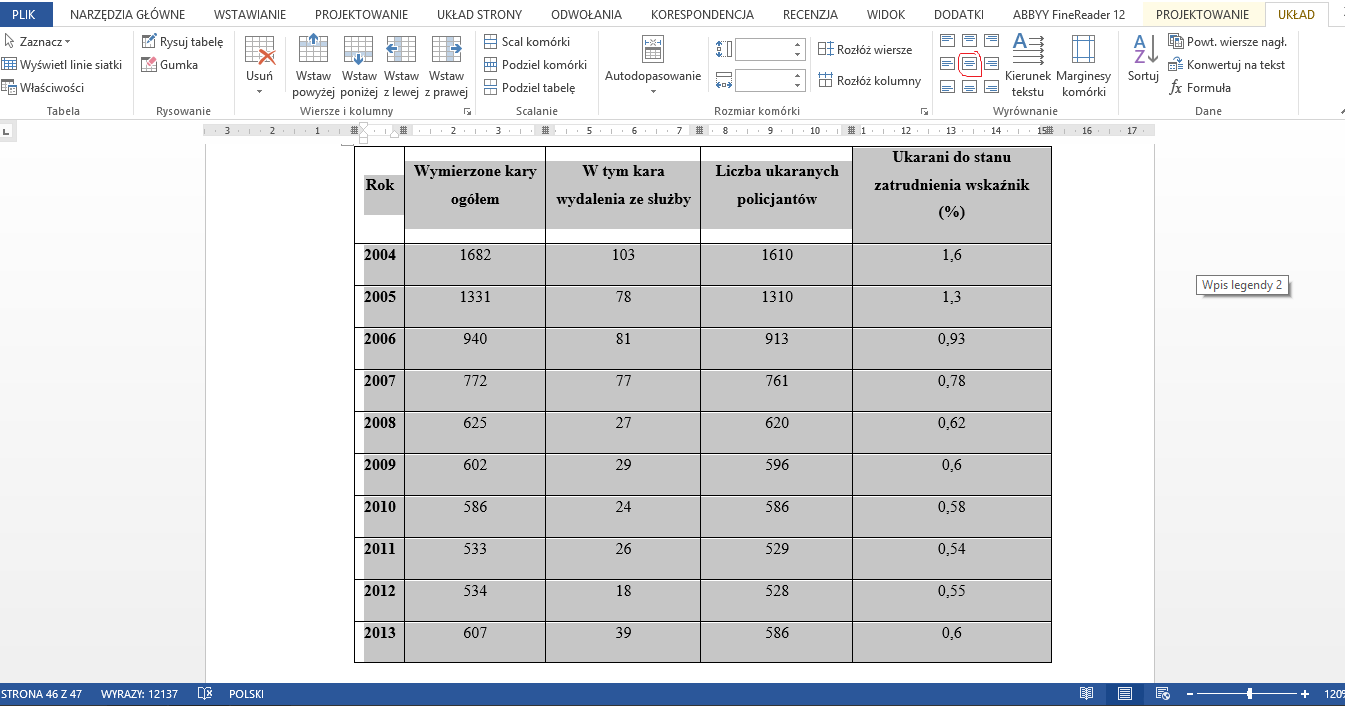1345x706 pixels.
Task: Click the zoom slider in status bar
Action: (x=1248, y=694)
